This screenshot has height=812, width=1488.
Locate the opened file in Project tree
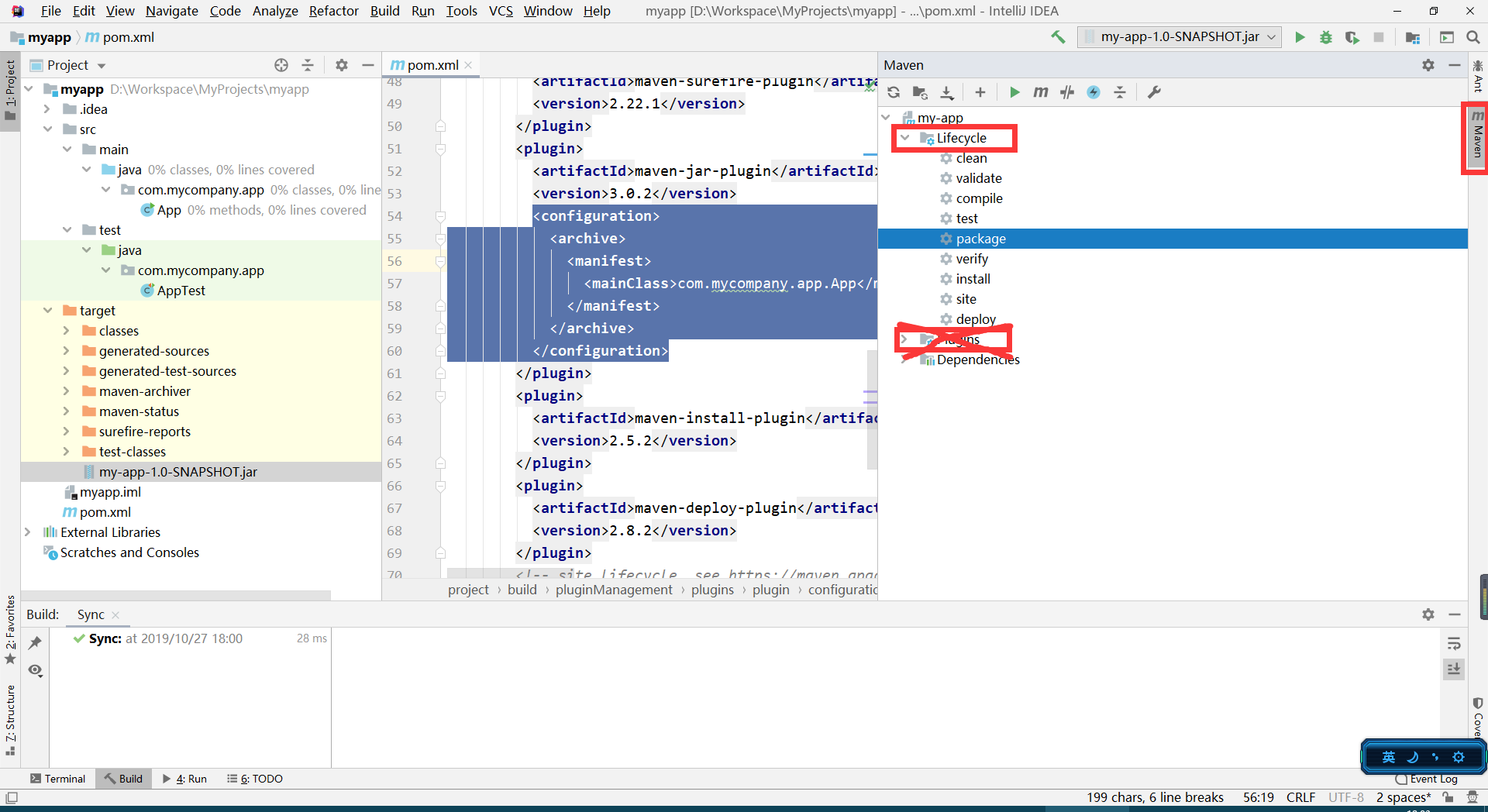click(x=281, y=65)
